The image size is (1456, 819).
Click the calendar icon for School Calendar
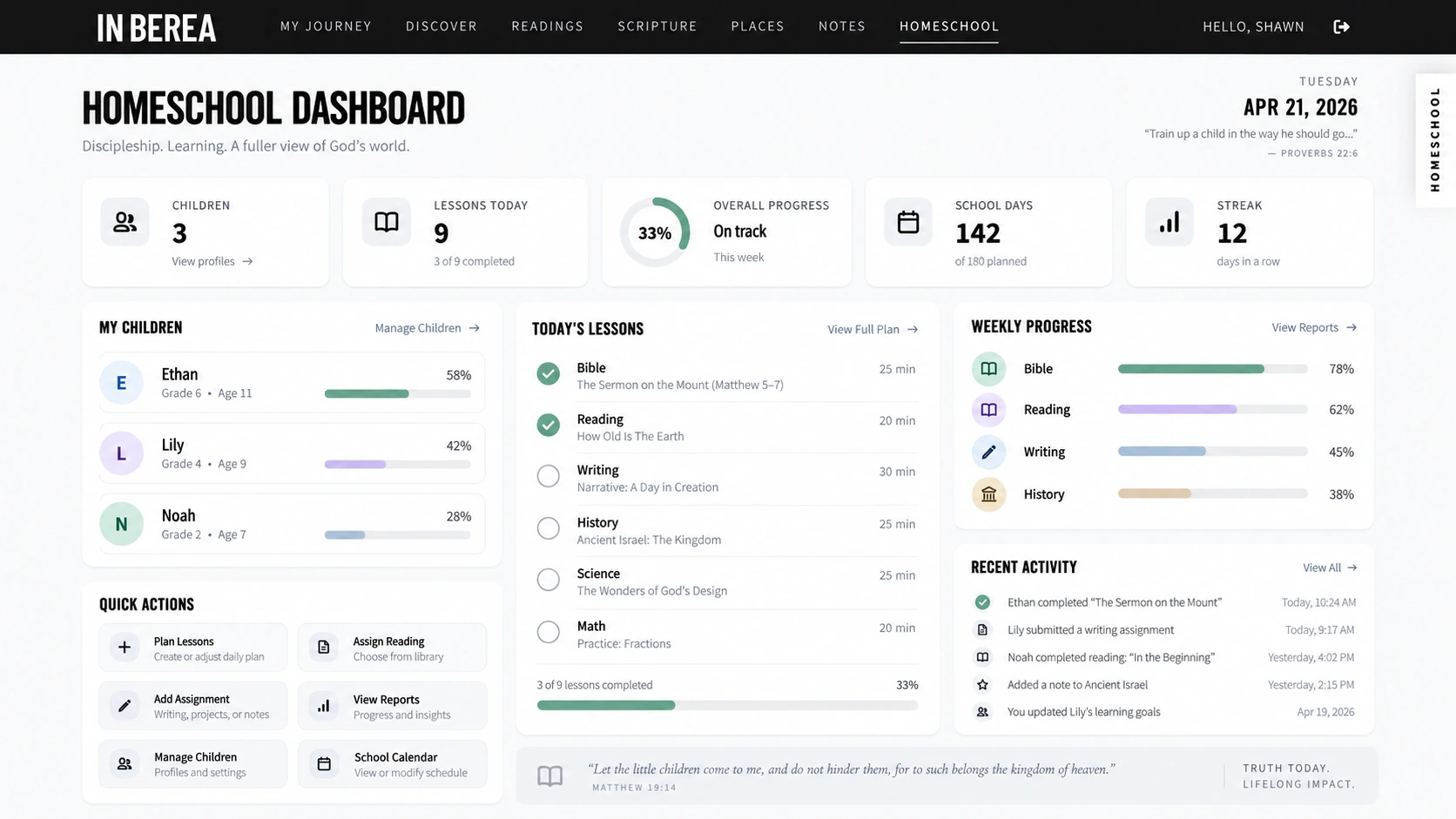click(324, 764)
